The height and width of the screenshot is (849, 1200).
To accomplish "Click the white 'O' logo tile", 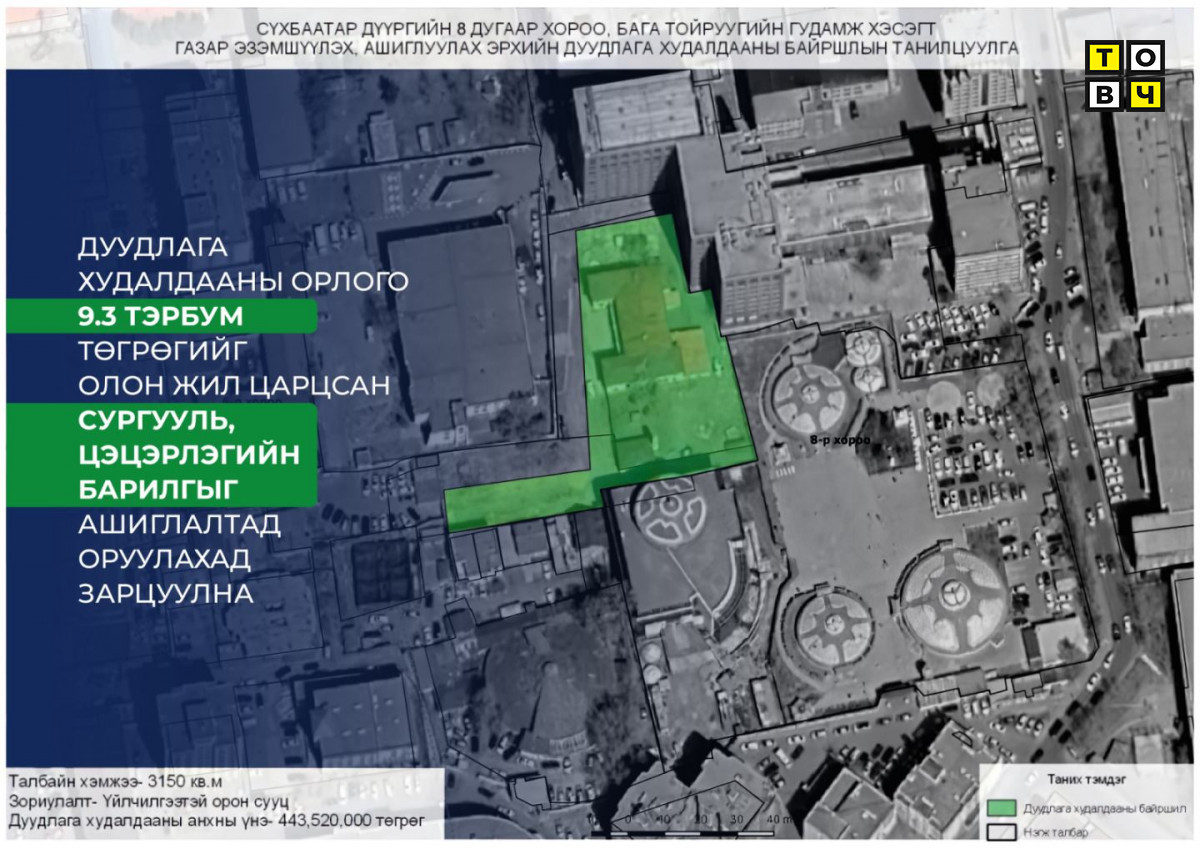I will (1146, 58).
